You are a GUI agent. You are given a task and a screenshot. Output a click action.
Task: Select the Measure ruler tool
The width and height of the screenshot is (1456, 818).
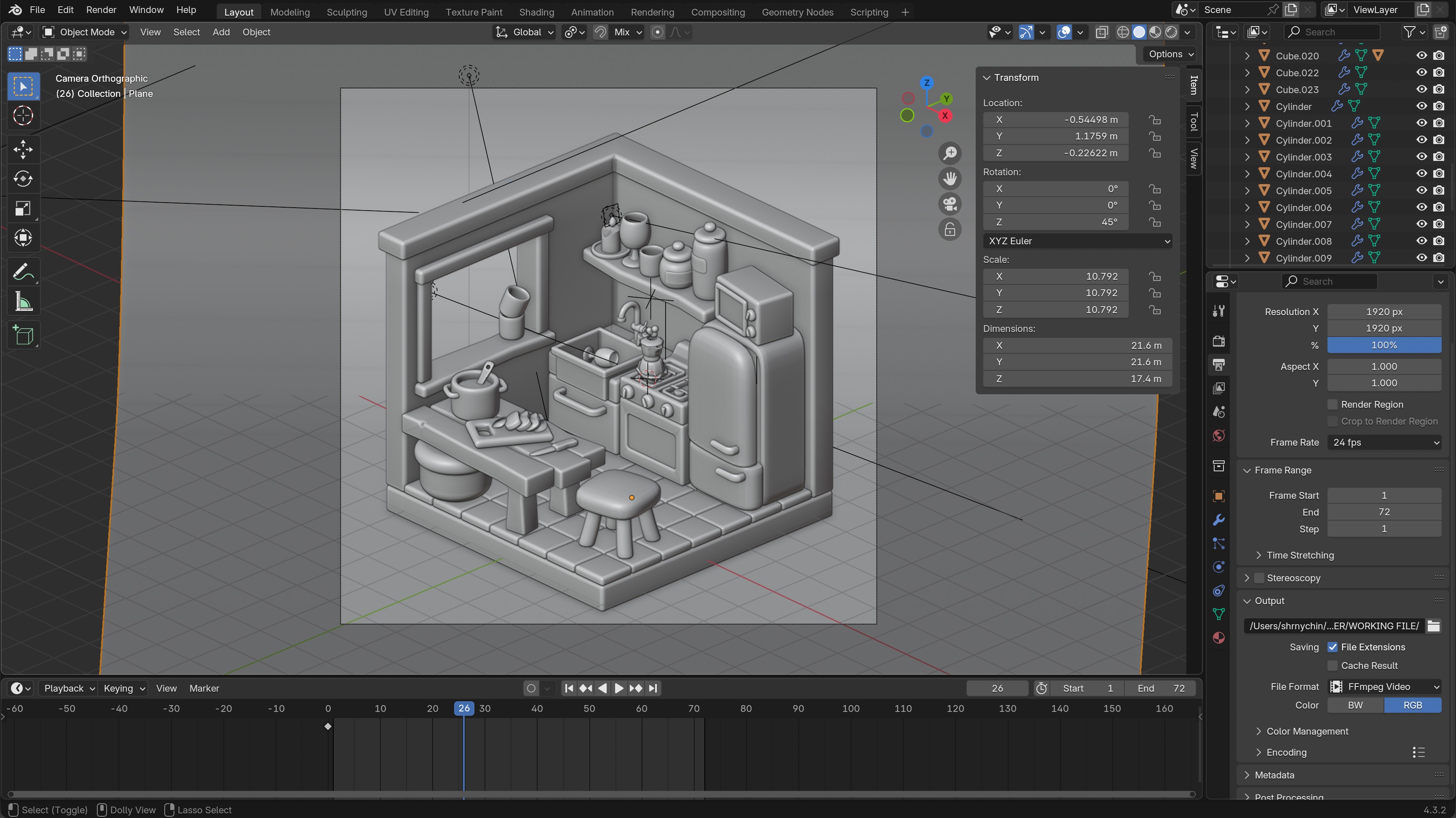pyautogui.click(x=23, y=302)
